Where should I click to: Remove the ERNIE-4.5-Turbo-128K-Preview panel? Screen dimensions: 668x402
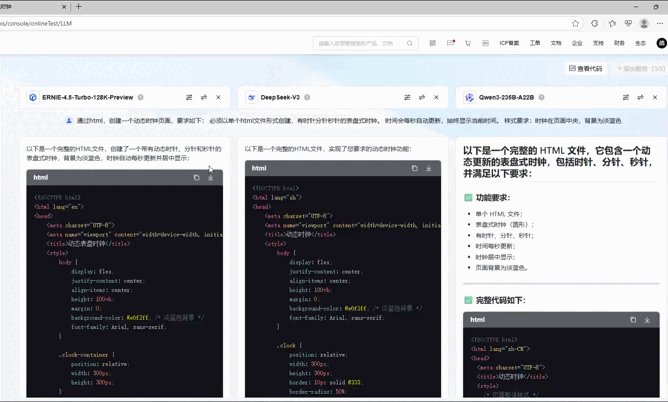tap(218, 98)
